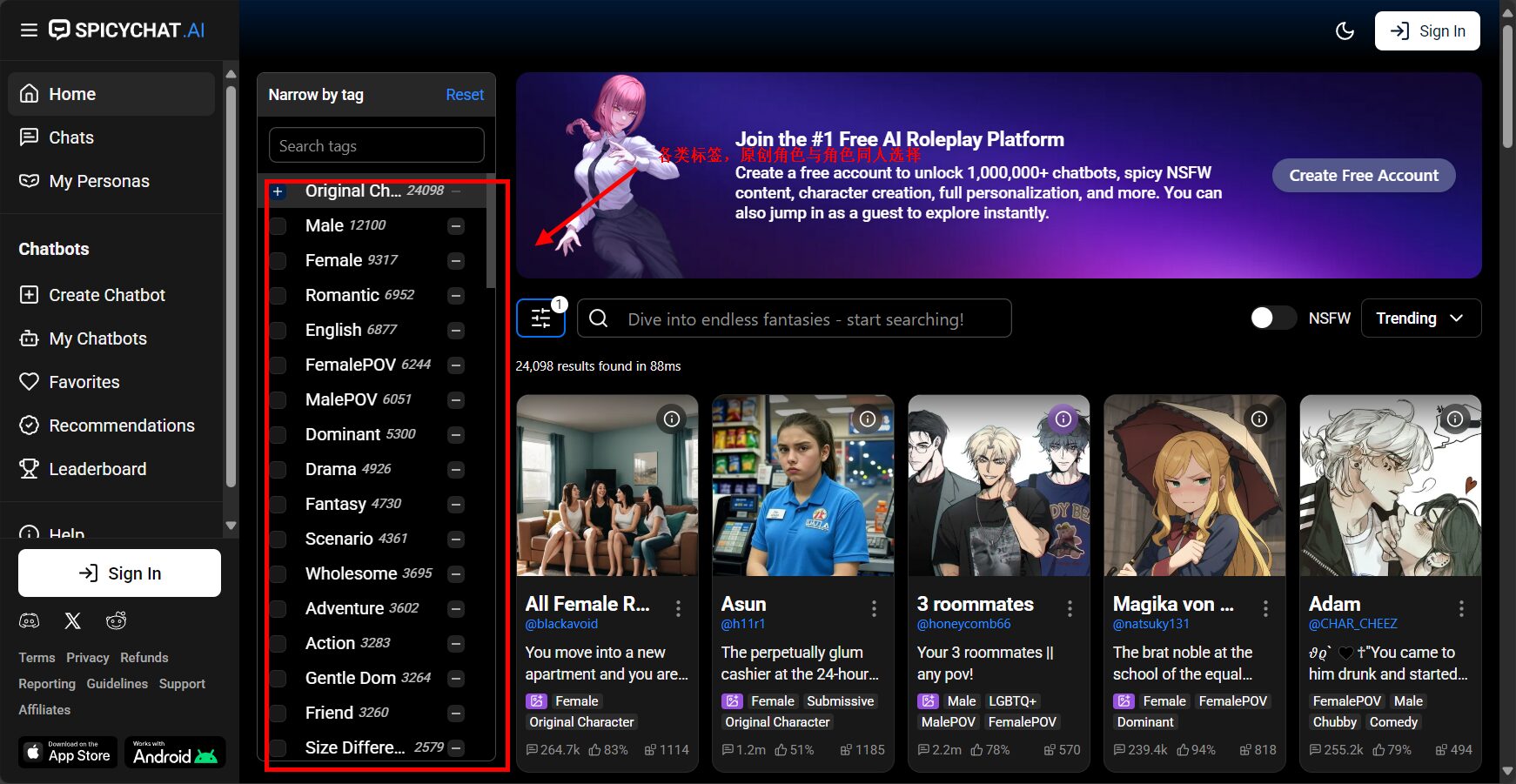Show info for Asun card

(868, 419)
